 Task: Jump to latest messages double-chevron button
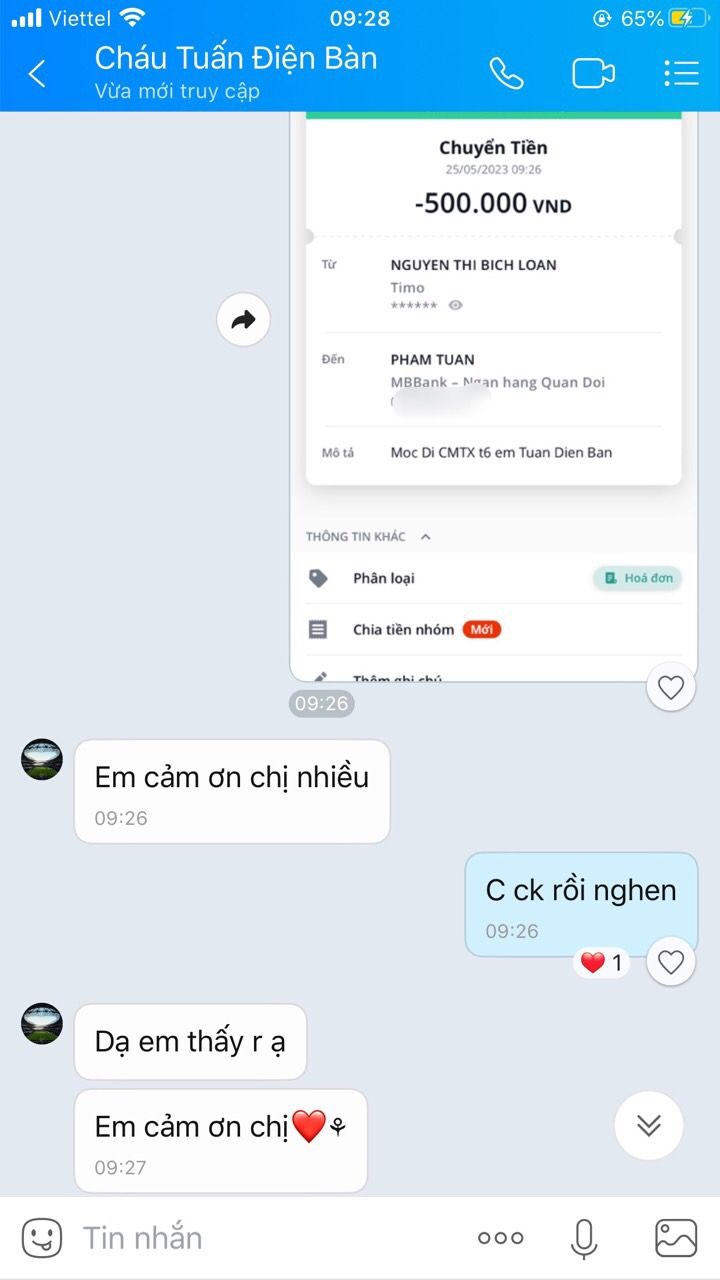[x=649, y=1125]
